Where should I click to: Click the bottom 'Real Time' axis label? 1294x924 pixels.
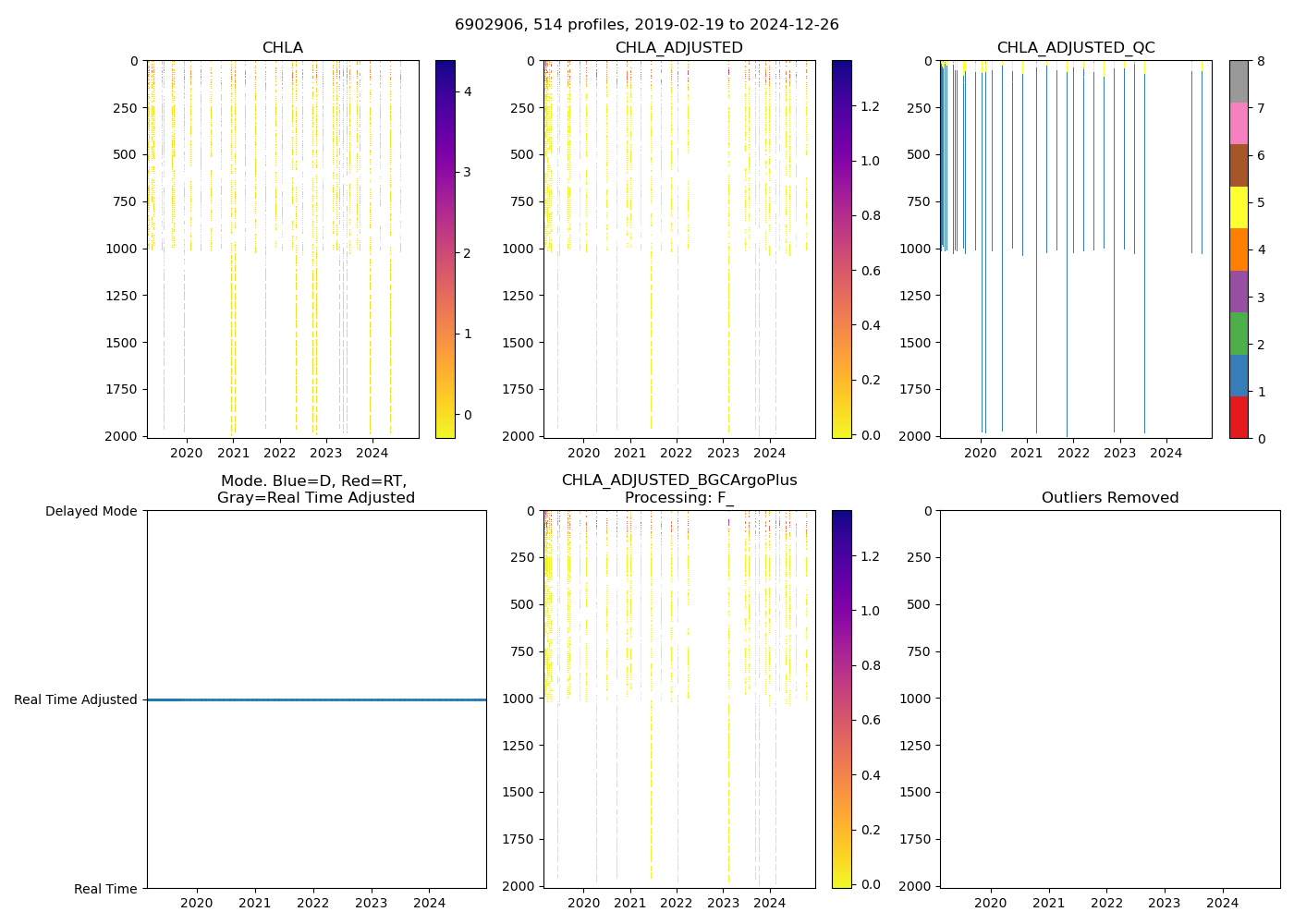(105, 889)
